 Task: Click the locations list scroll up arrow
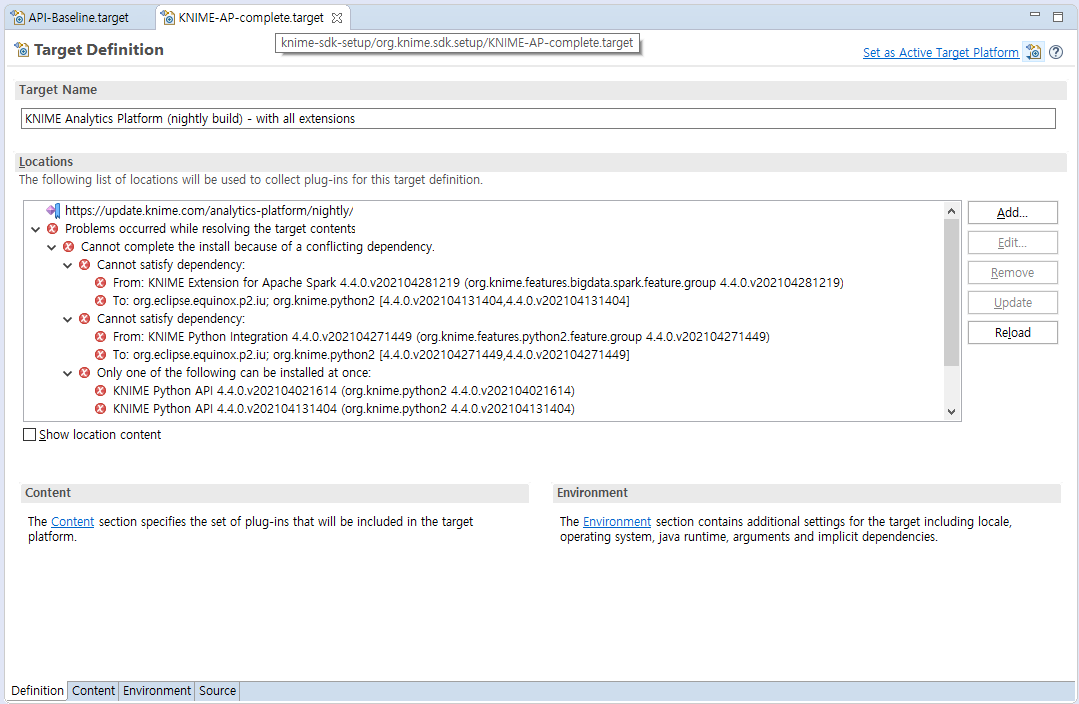coord(951,211)
